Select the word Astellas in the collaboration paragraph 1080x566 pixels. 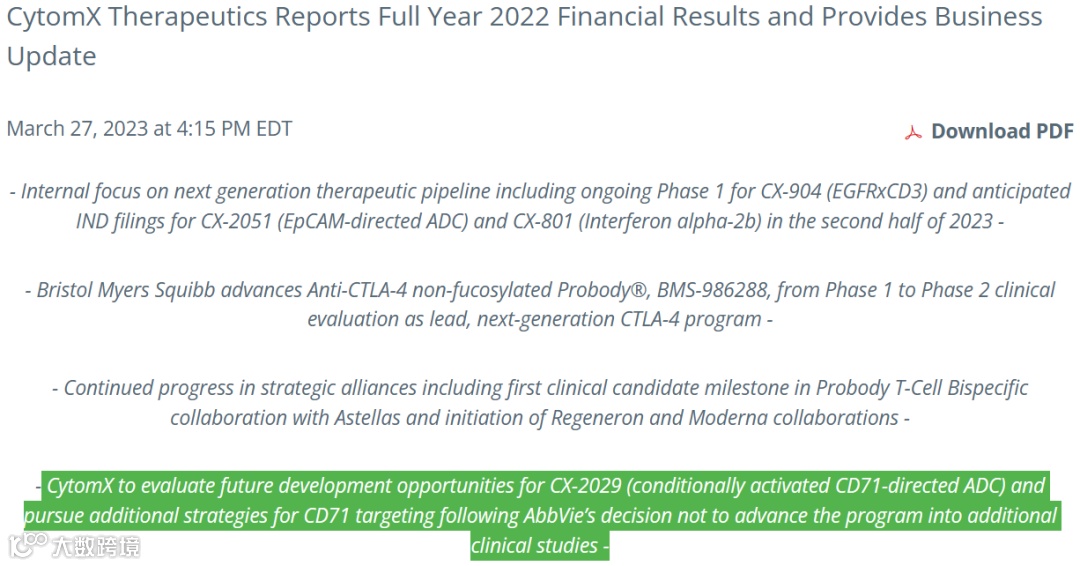(367, 418)
